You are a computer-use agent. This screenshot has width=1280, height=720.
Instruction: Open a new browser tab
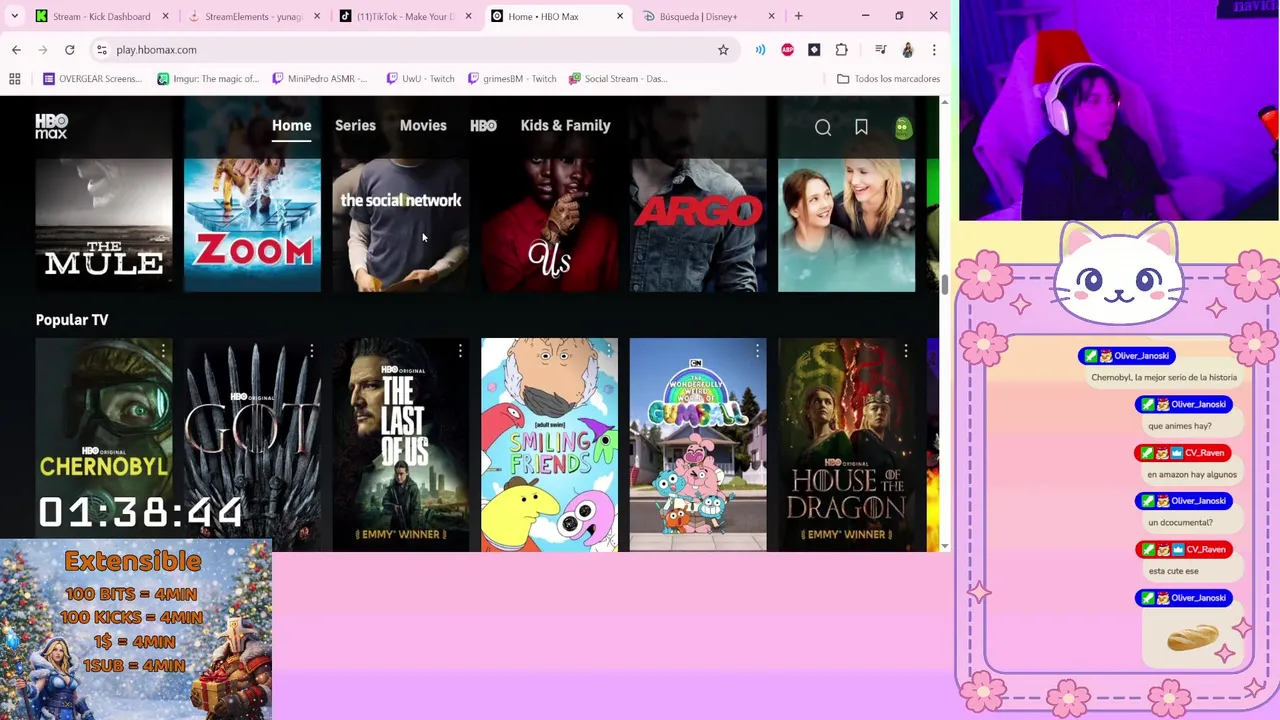click(798, 16)
